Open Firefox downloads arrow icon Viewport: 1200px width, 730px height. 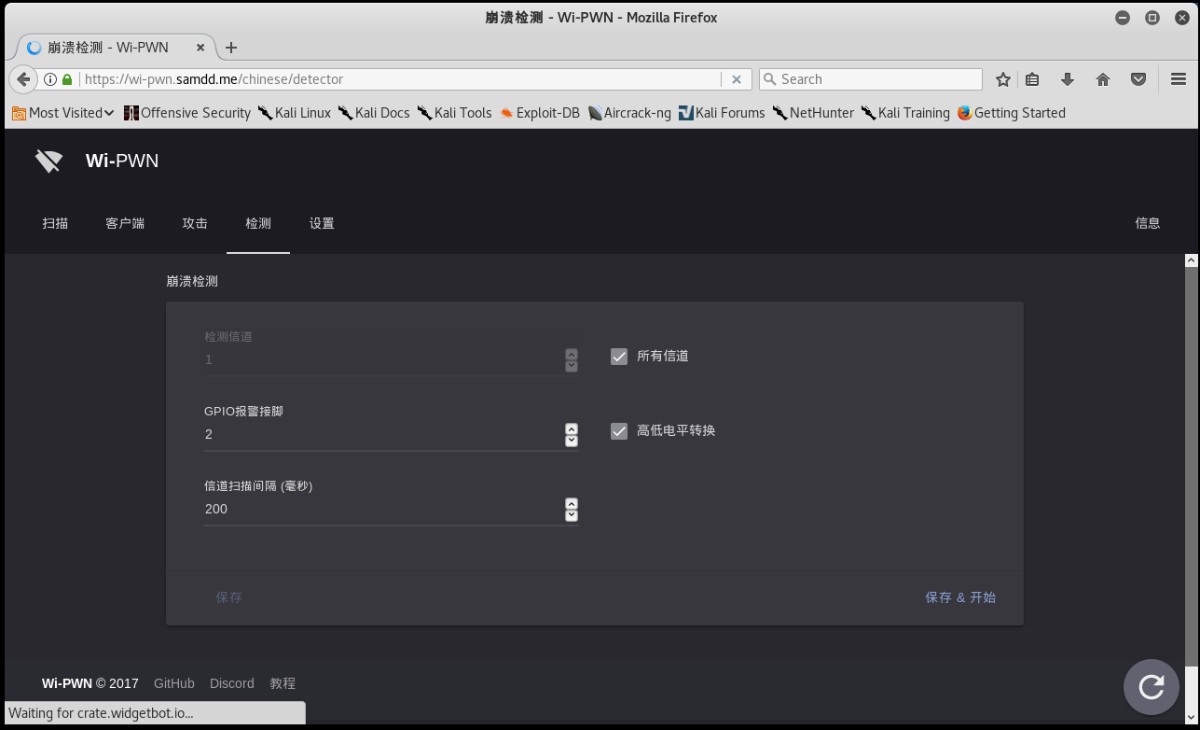click(x=1067, y=79)
